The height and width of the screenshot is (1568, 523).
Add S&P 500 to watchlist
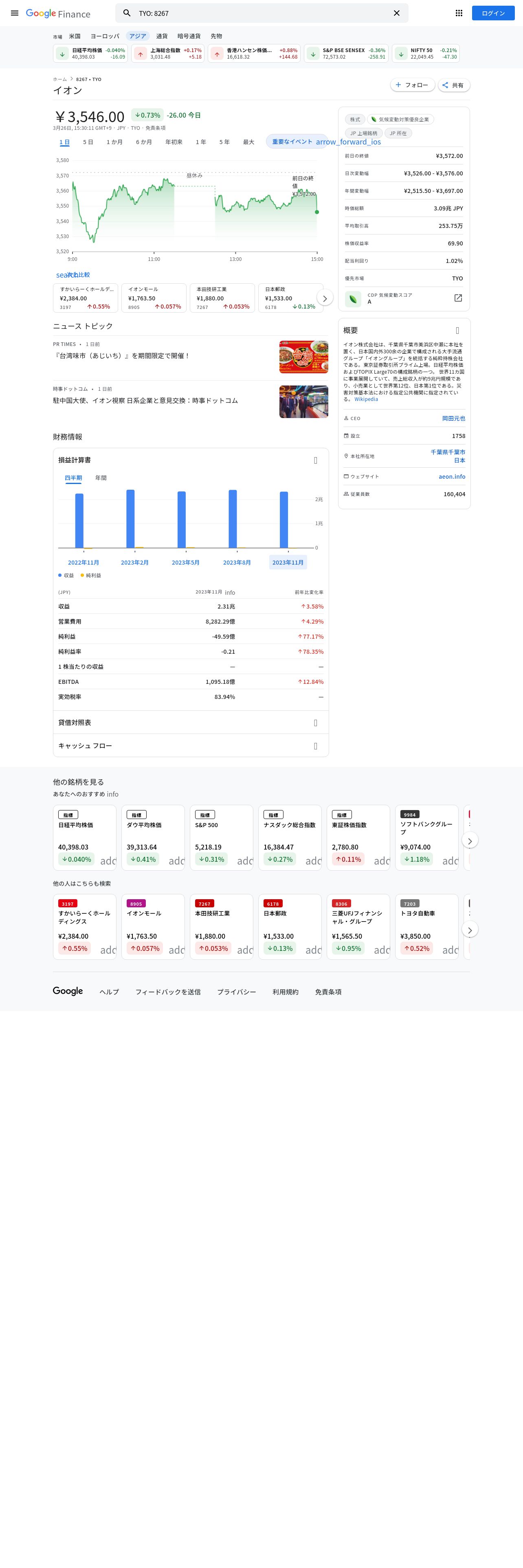point(245,861)
